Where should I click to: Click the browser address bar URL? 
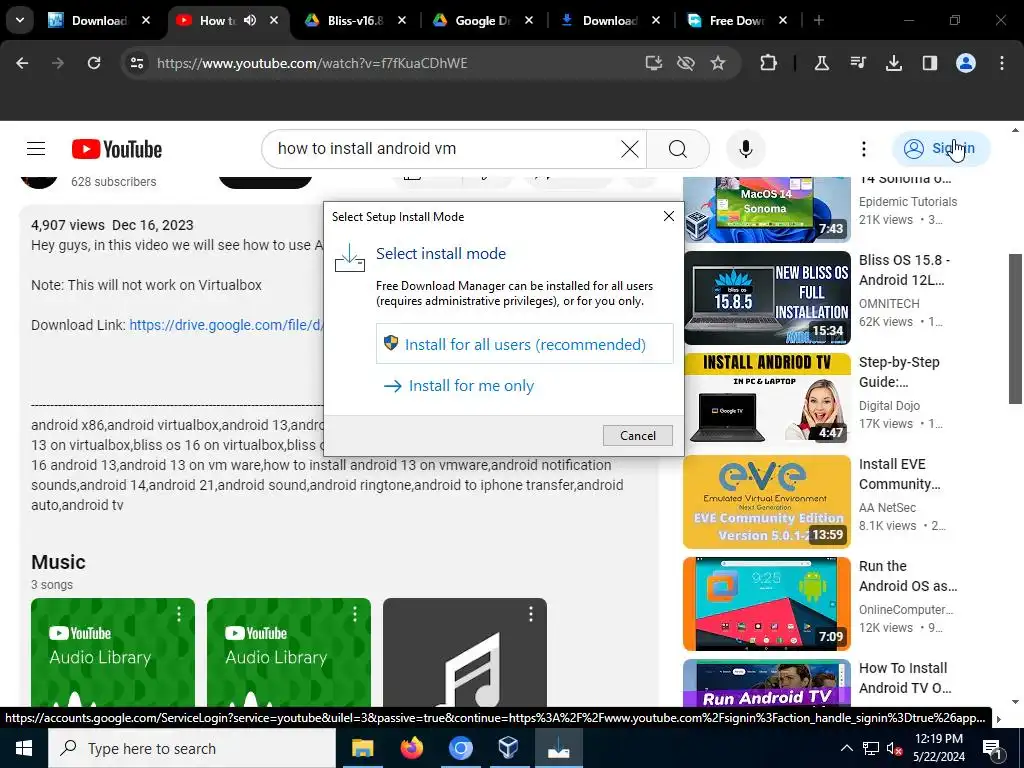[312, 63]
